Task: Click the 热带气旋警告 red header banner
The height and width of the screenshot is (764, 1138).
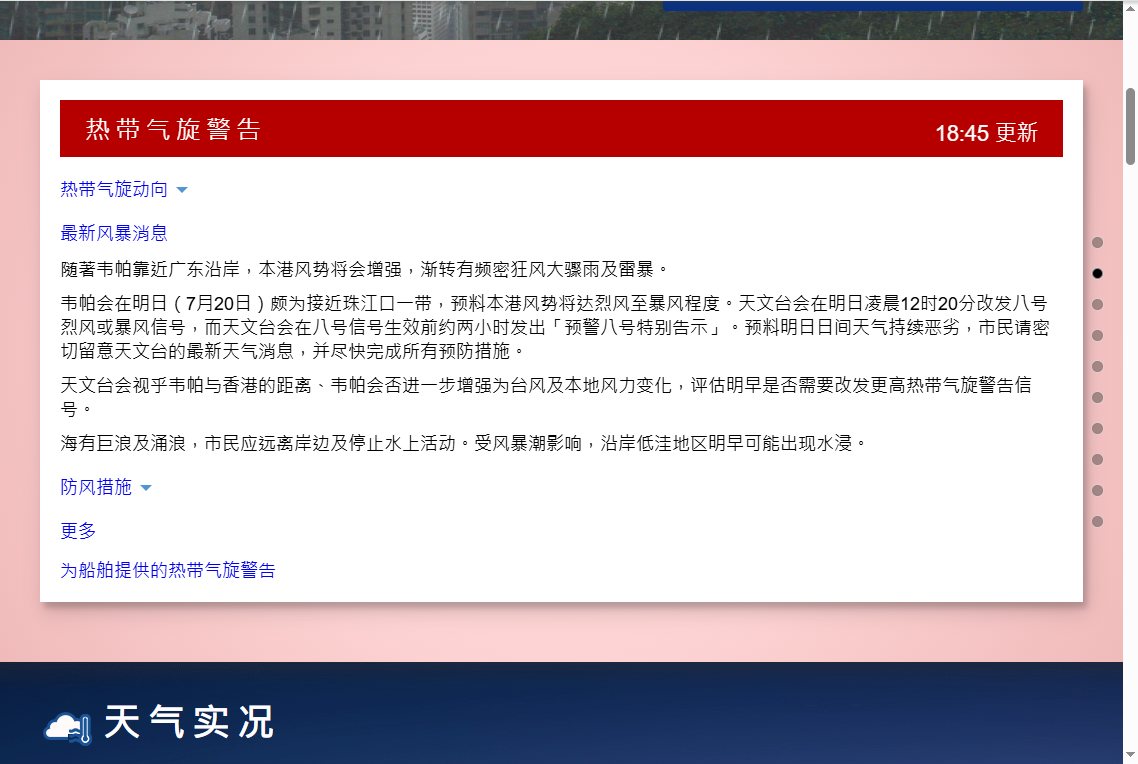Action: point(561,129)
